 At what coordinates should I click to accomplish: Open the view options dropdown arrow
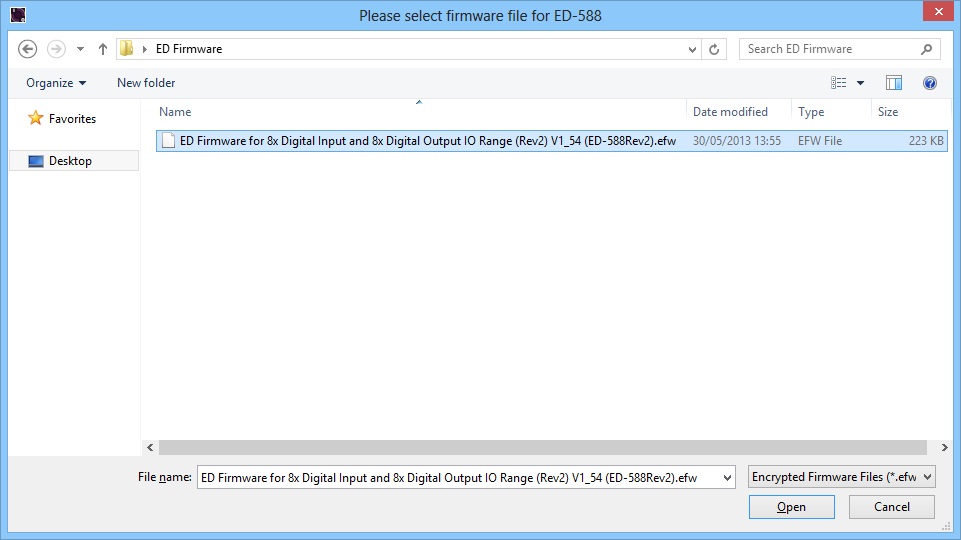tap(860, 83)
